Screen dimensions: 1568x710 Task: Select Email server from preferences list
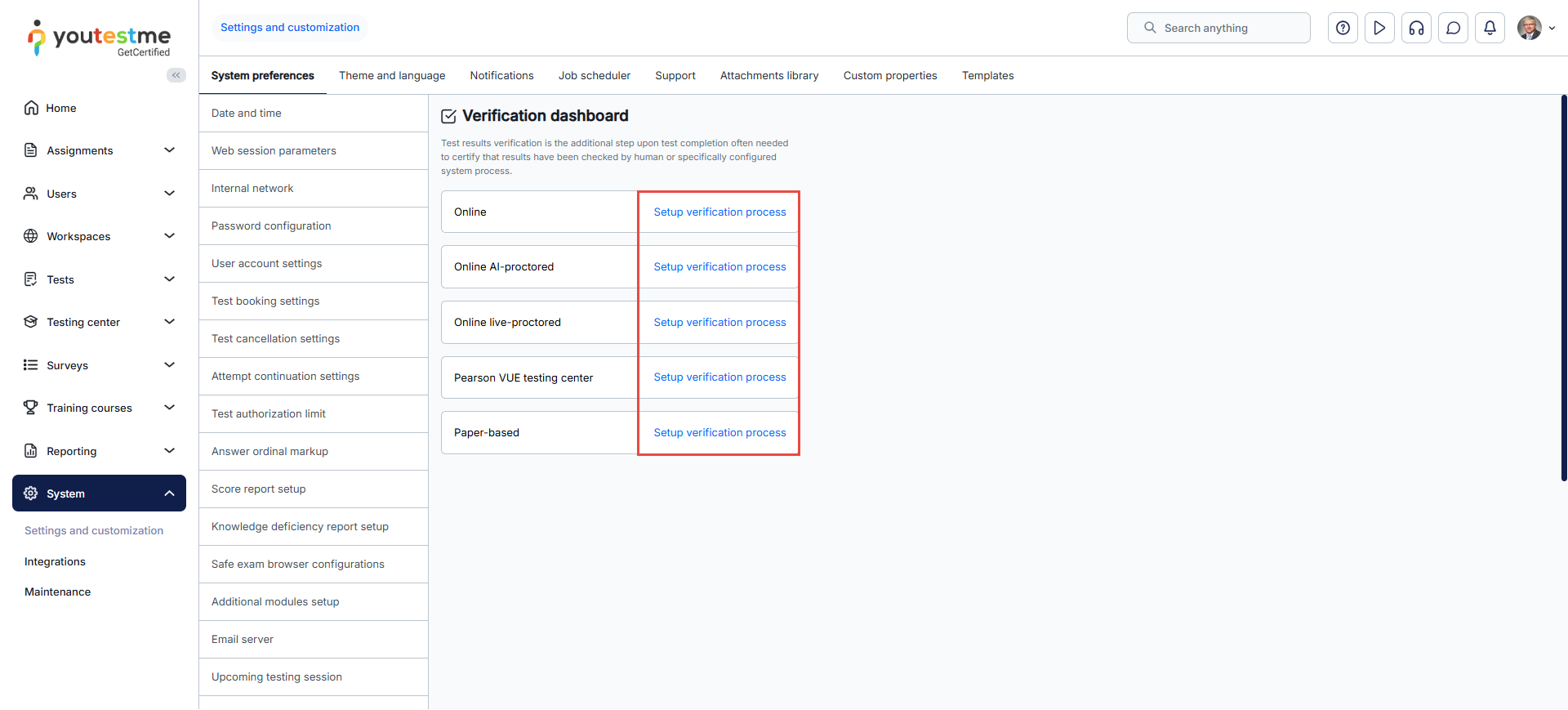[243, 639]
